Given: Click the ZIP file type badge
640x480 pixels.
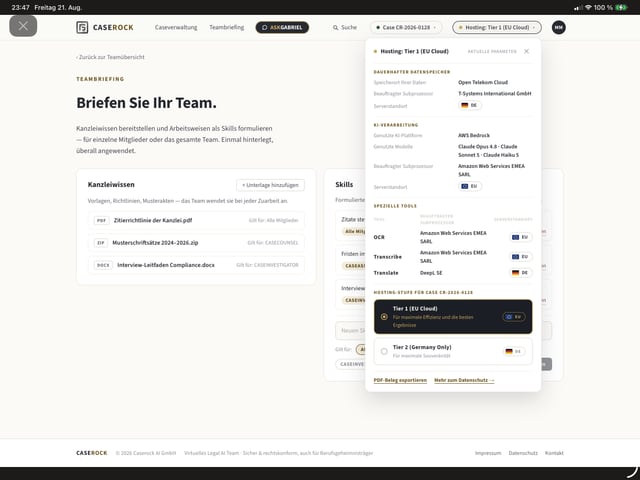Looking at the screenshot, I should (100, 242).
